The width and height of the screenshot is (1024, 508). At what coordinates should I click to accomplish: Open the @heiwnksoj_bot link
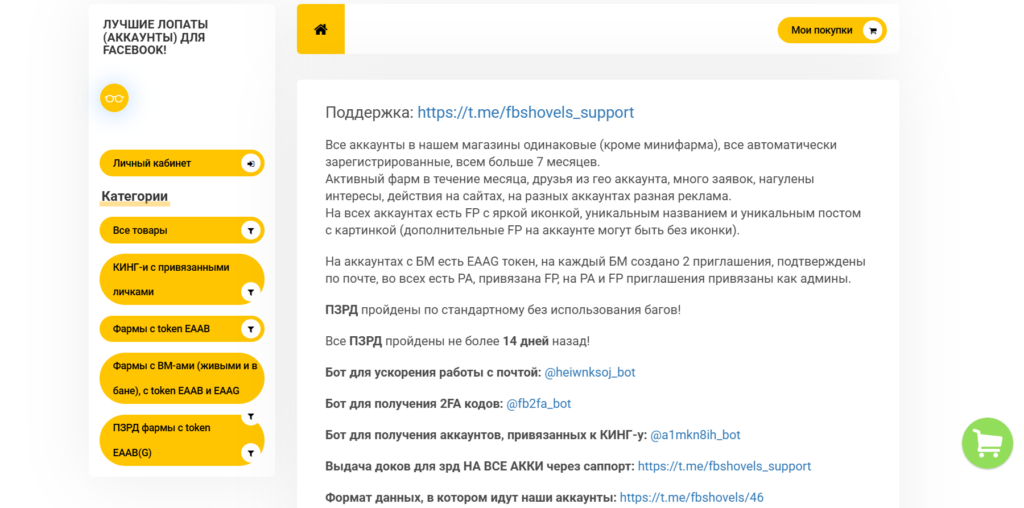(589, 372)
